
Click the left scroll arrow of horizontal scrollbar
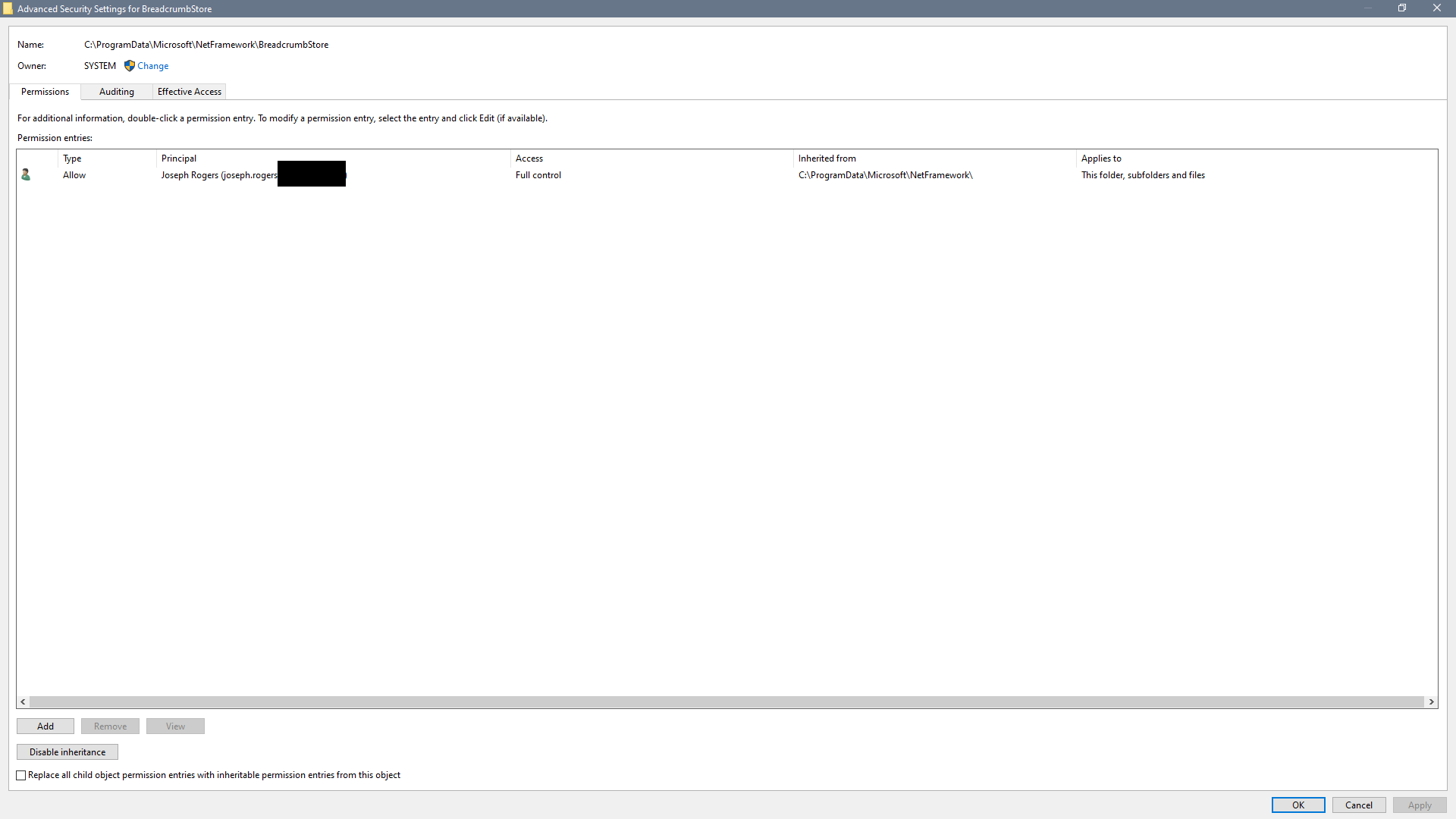click(24, 702)
